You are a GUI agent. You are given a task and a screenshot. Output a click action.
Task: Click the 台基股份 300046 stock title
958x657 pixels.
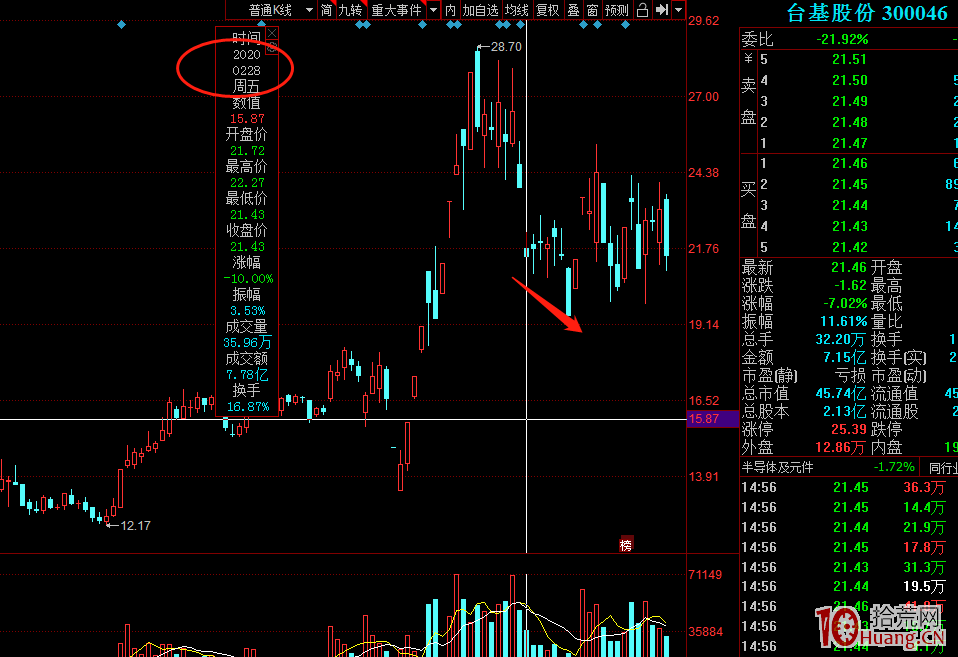pos(867,13)
